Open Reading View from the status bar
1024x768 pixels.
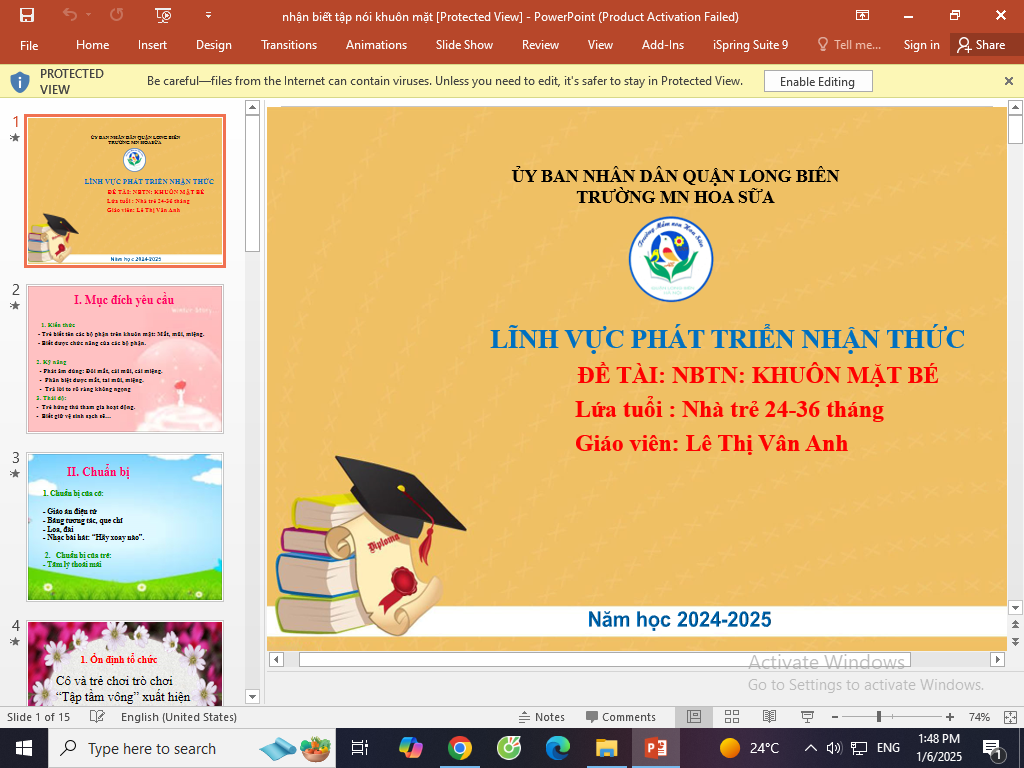[769, 717]
